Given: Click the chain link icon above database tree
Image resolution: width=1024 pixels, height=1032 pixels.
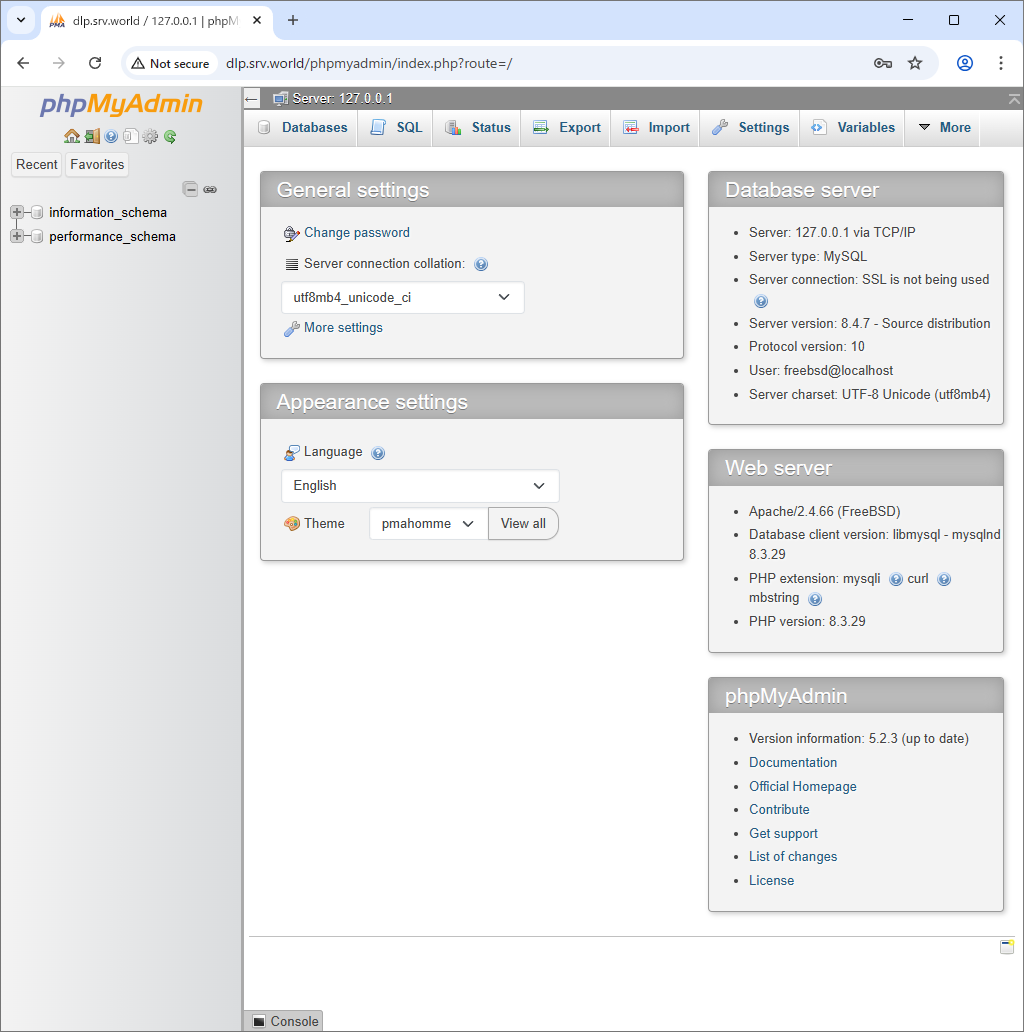Looking at the screenshot, I should click(x=210, y=190).
